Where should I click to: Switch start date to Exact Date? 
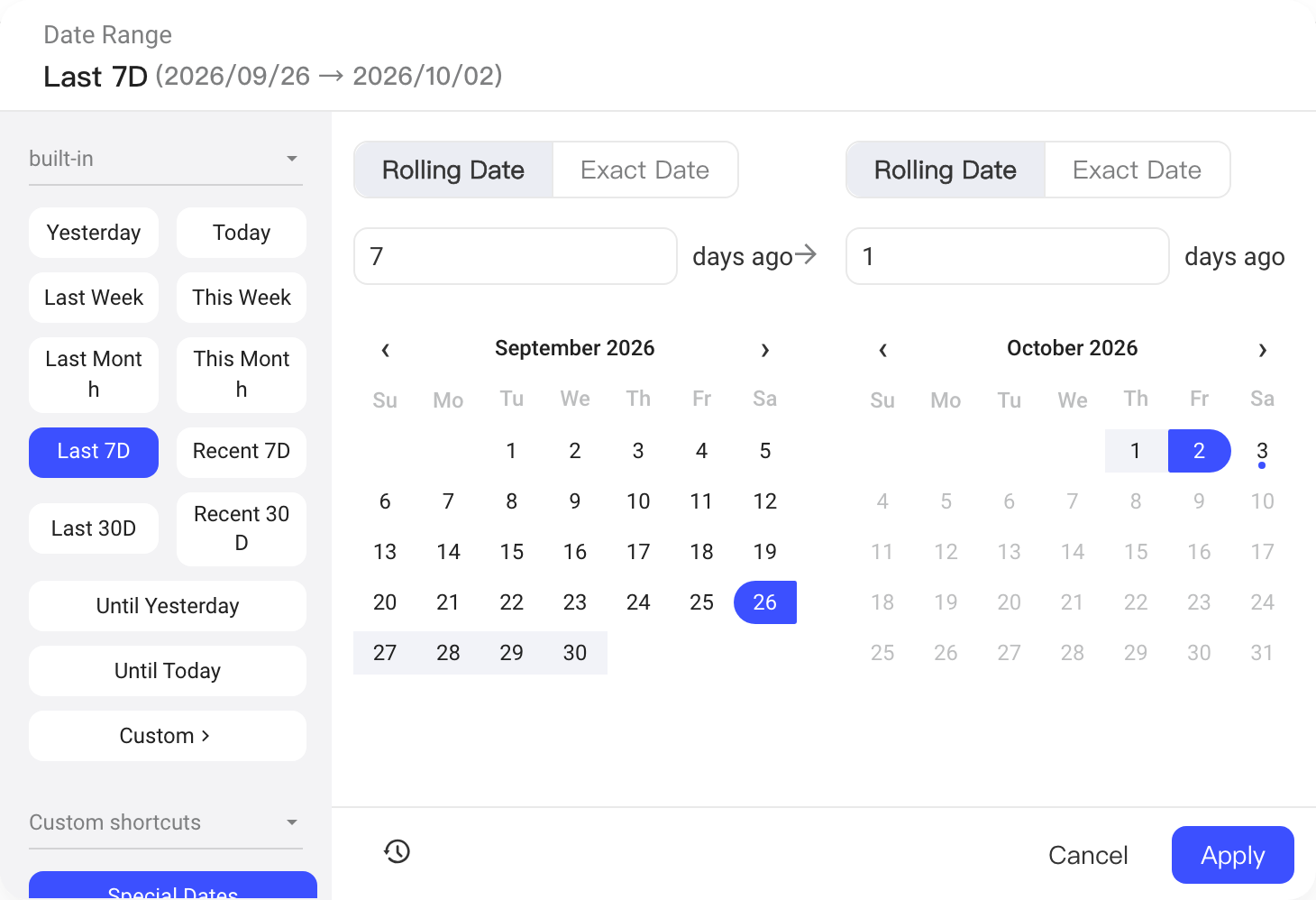tap(645, 170)
